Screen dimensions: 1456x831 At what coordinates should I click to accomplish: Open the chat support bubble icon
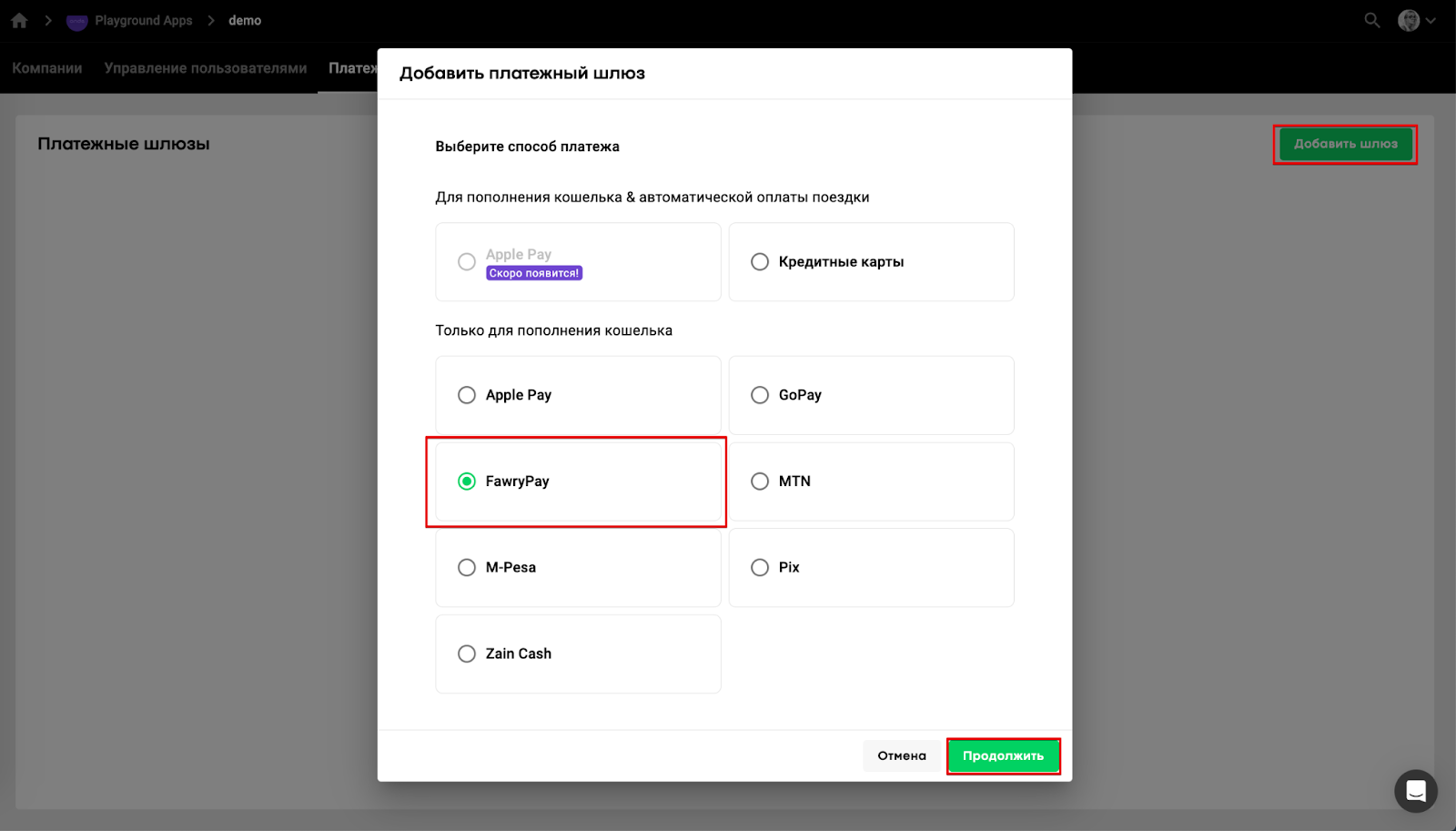[x=1415, y=791]
